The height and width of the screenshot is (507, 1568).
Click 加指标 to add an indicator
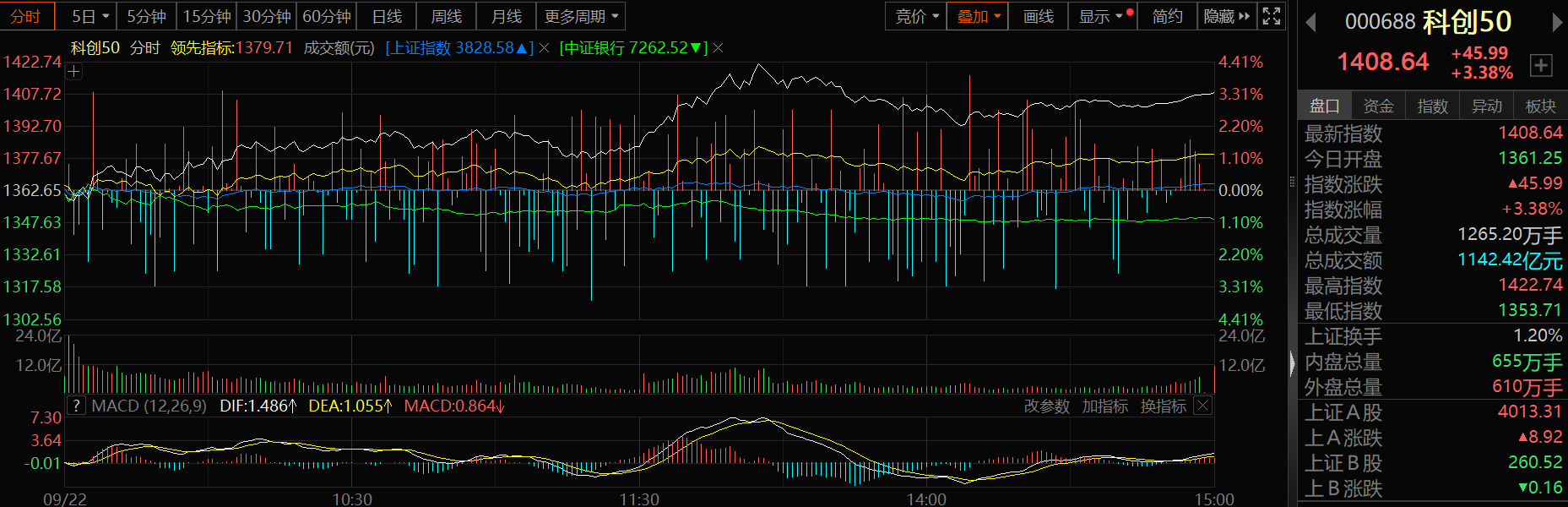pos(1105,406)
